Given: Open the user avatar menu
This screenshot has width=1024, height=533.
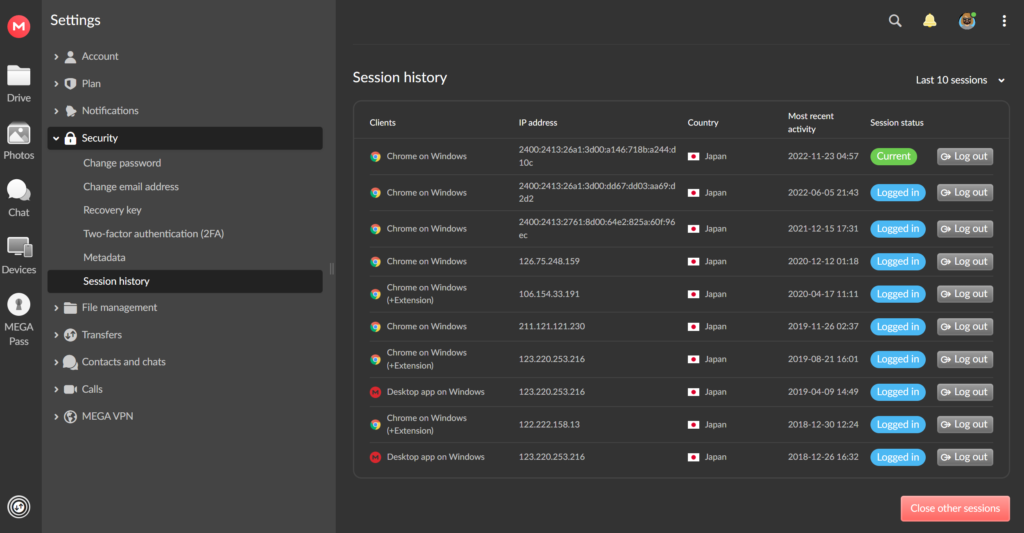Looking at the screenshot, I should [x=966, y=21].
